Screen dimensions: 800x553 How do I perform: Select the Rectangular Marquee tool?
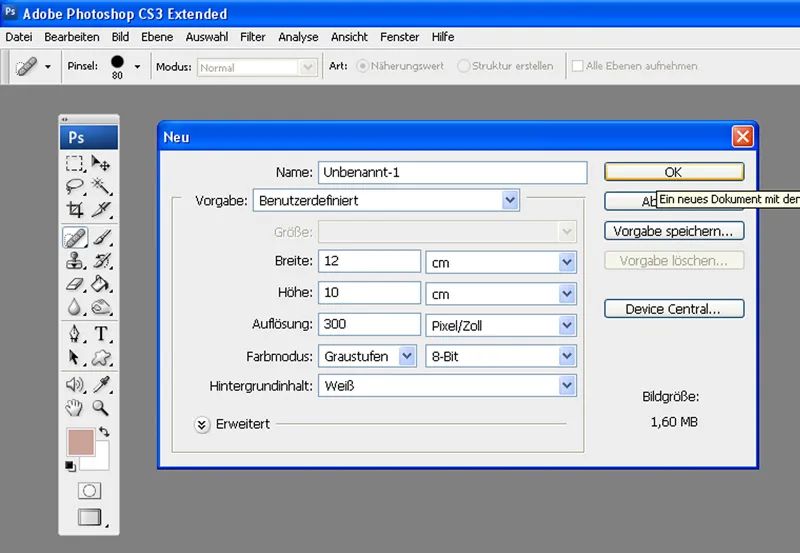74,163
